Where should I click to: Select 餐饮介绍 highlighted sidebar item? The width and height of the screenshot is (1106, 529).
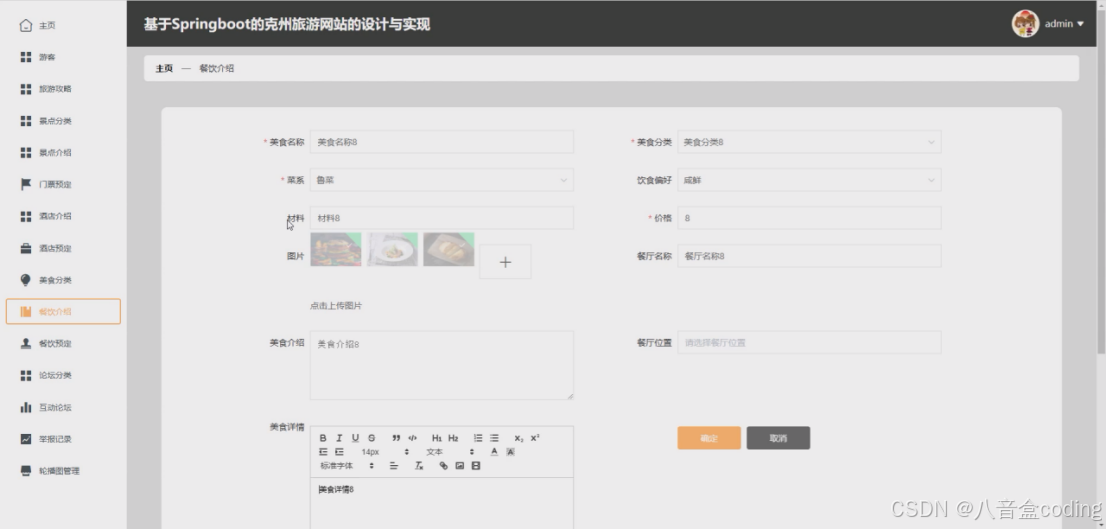pos(63,312)
